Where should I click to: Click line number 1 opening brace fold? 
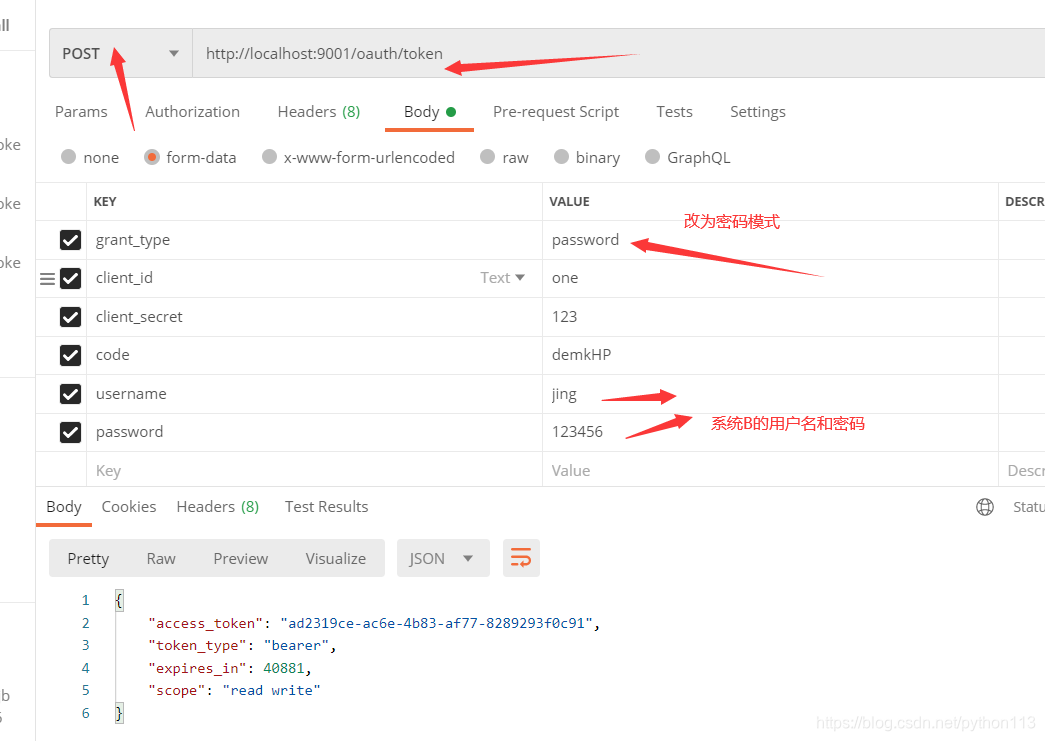(119, 600)
